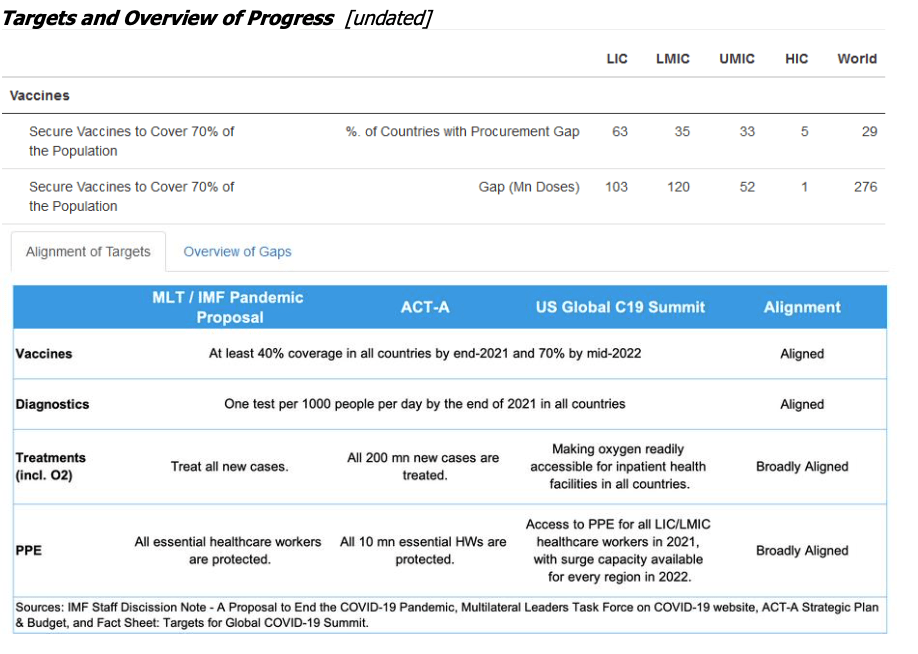The width and height of the screenshot is (918, 654).
Task: Select the MLT / IMF Pandemic Proposal header
Action: coord(228,307)
